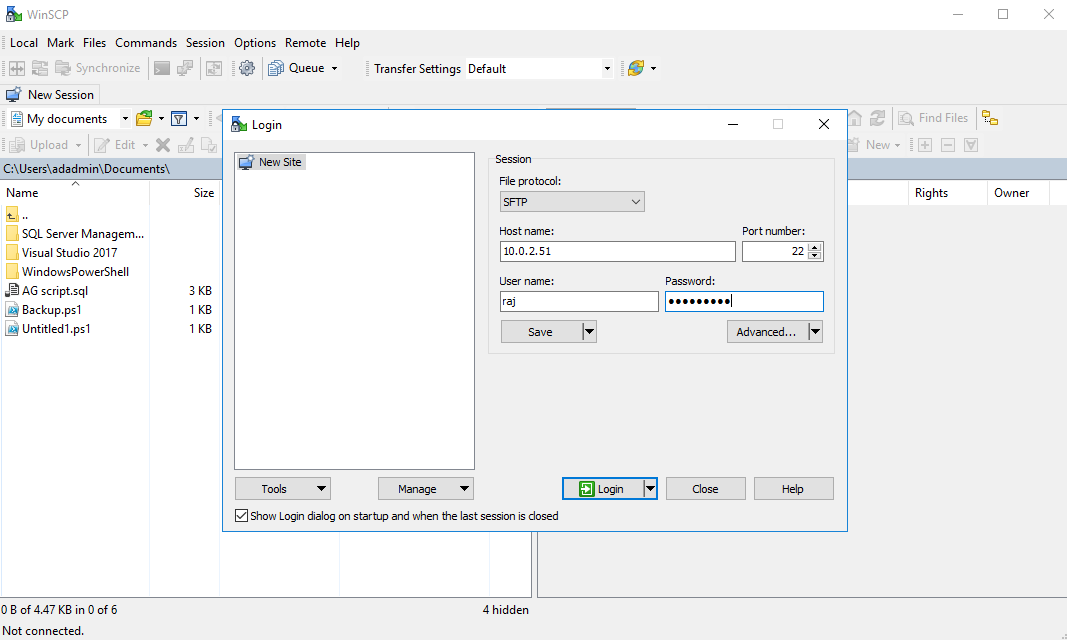Screen dimensions: 1067x640
Task: Click the Find Files button
Action: click(x=934, y=118)
